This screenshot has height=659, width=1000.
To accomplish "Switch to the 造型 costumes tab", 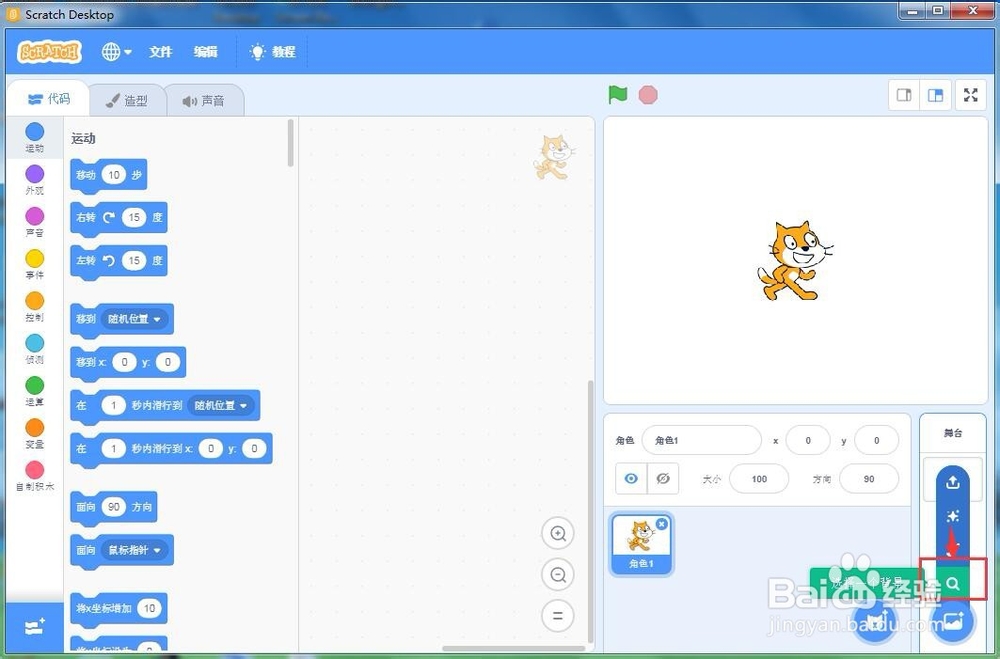I will (127, 101).
